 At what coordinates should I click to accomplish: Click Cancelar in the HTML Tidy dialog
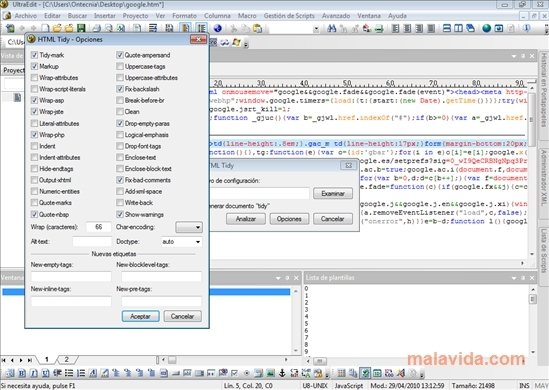click(333, 219)
